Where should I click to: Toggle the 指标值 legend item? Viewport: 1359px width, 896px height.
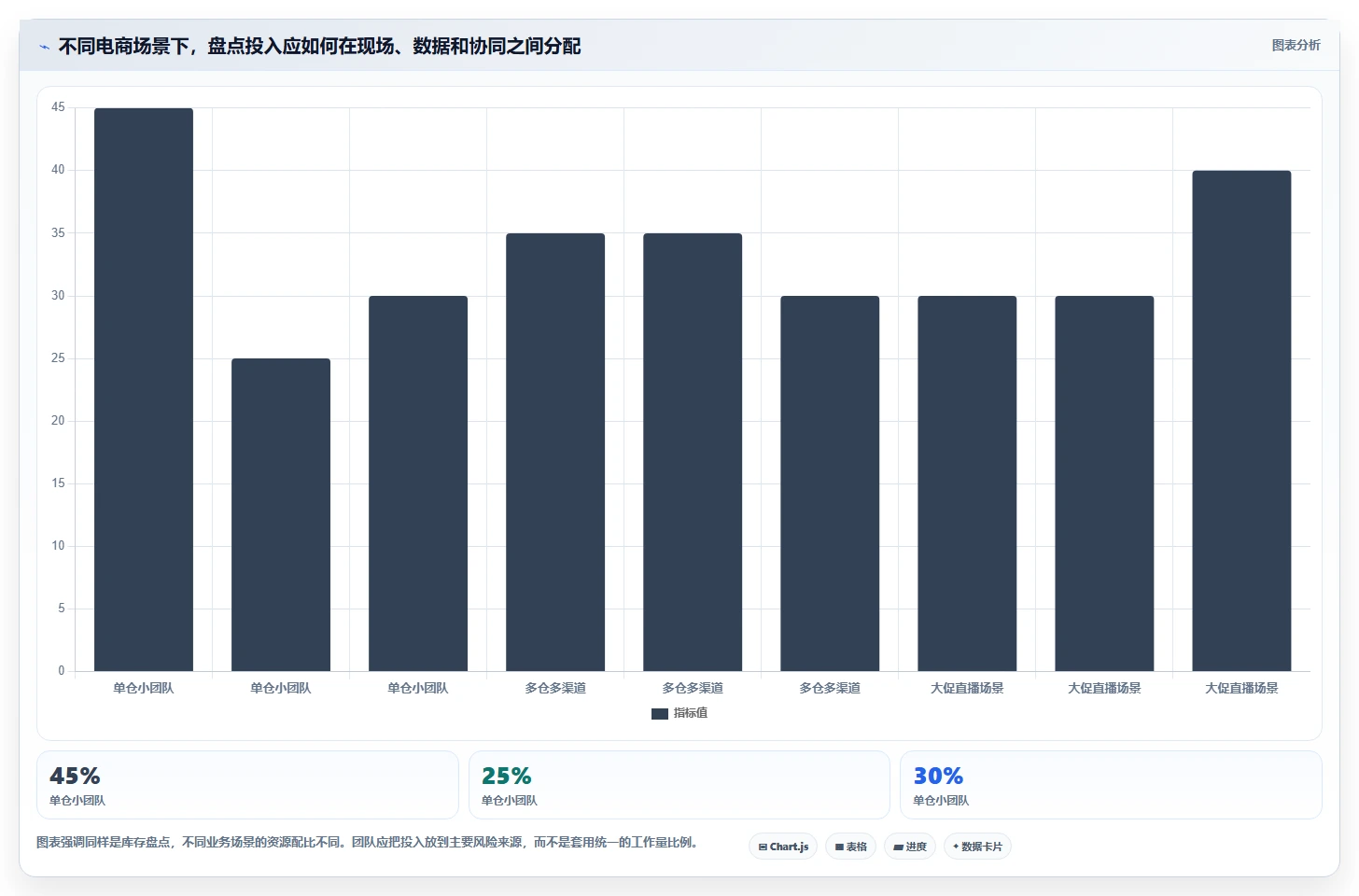point(679,713)
